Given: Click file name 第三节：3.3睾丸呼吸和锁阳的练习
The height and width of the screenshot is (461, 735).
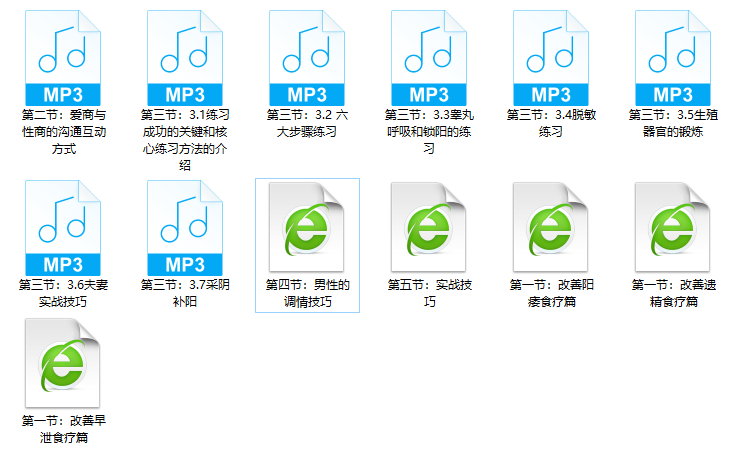Looking at the screenshot, I should coord(429,132).
